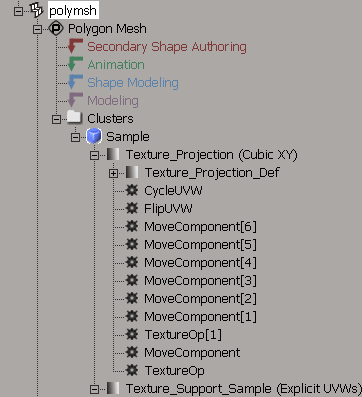362x397 pixels.
Task: Select Texture_Support_Sample (Explicit UVWs) item
Action: pyautogui.click(x=243, y=389)
